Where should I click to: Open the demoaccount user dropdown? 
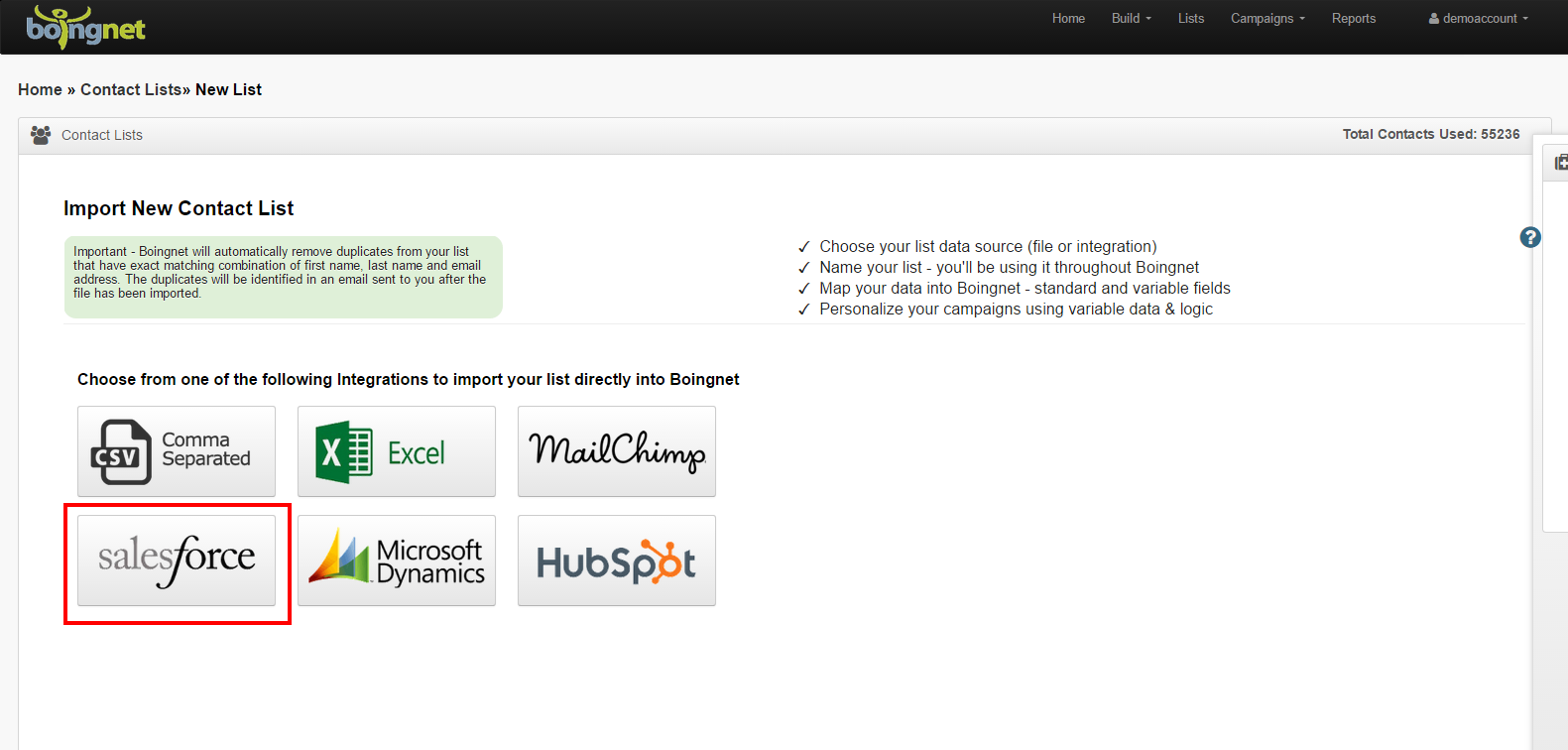1479,19
